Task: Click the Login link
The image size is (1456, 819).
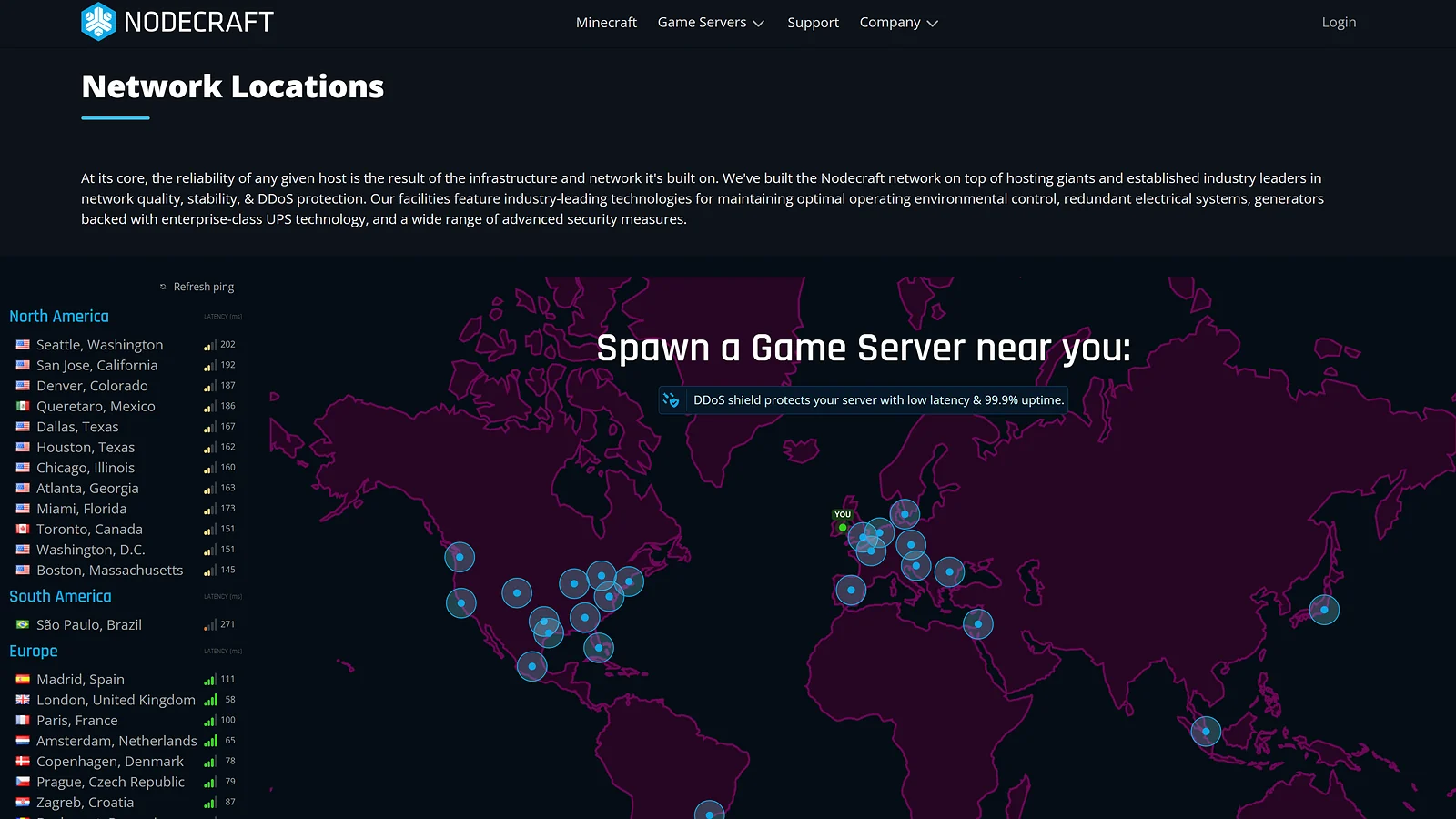Action: [1339, 23]
